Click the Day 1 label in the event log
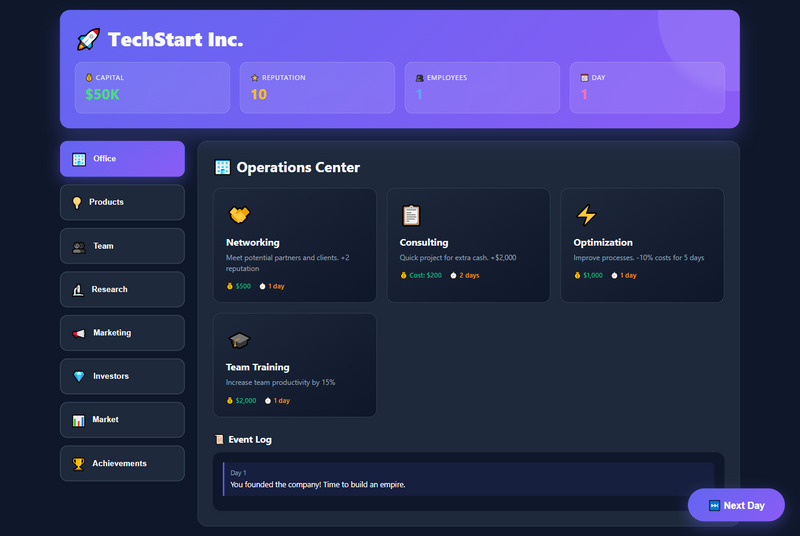800x536 pixels. pyautogui.click(x=238, y=473)
